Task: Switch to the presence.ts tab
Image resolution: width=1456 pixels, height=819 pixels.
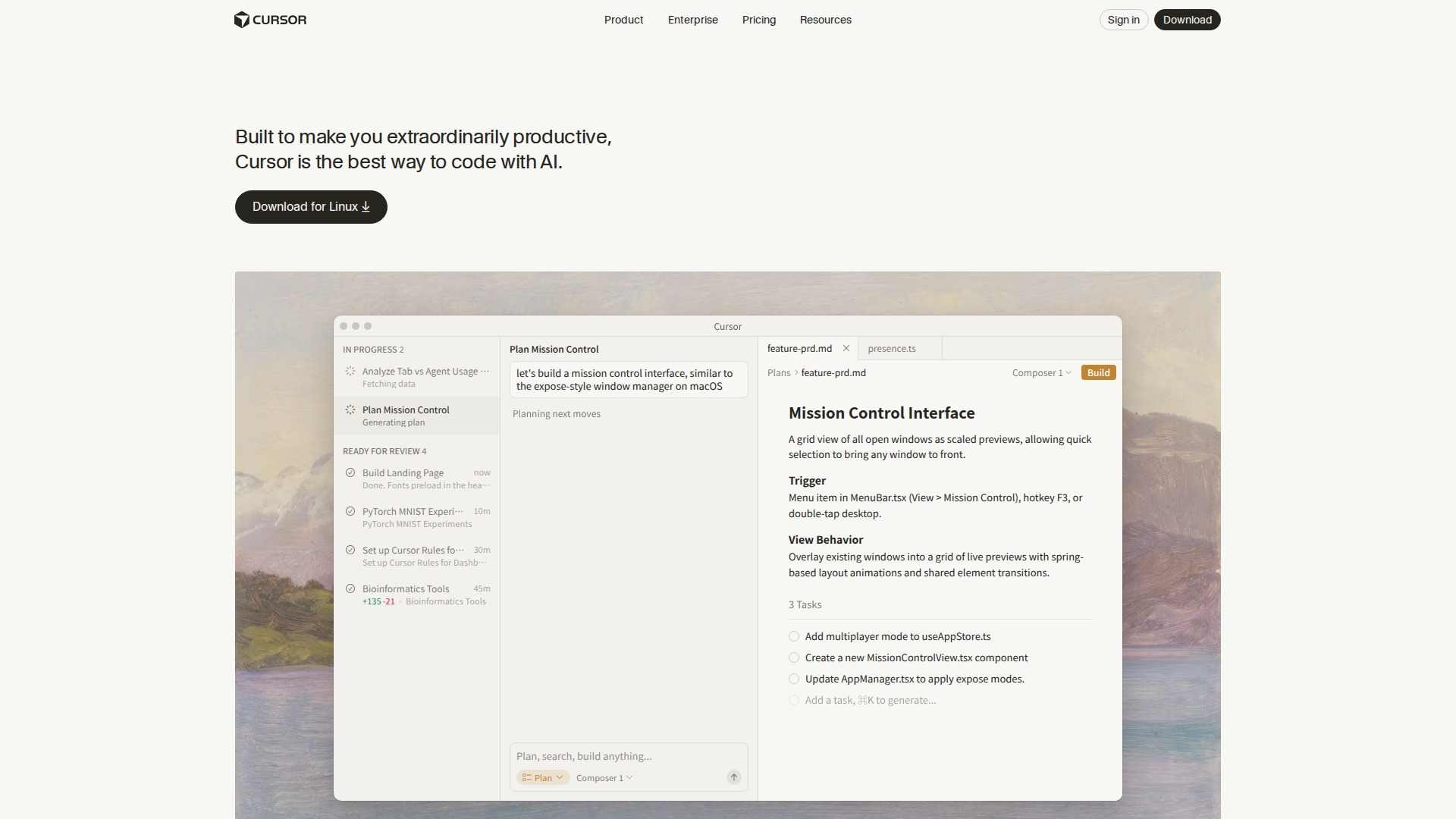Action: (892, 348)
